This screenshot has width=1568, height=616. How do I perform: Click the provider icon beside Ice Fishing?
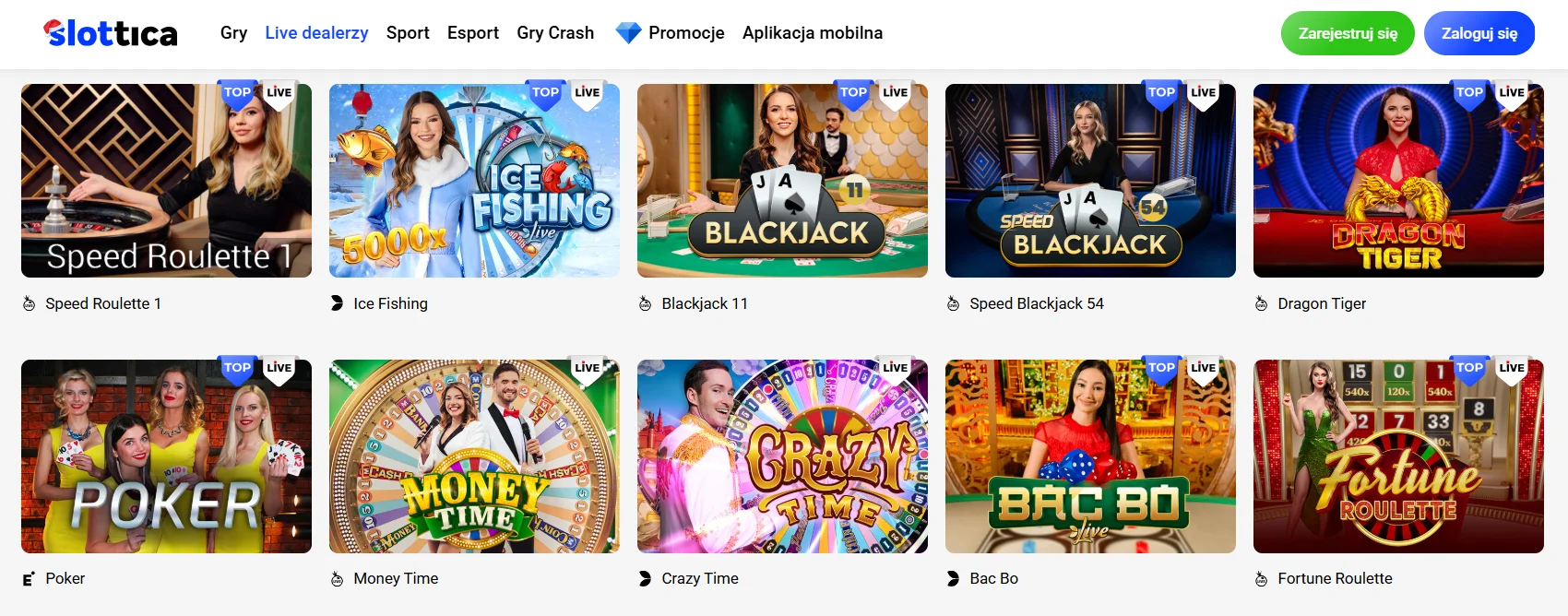337,303
